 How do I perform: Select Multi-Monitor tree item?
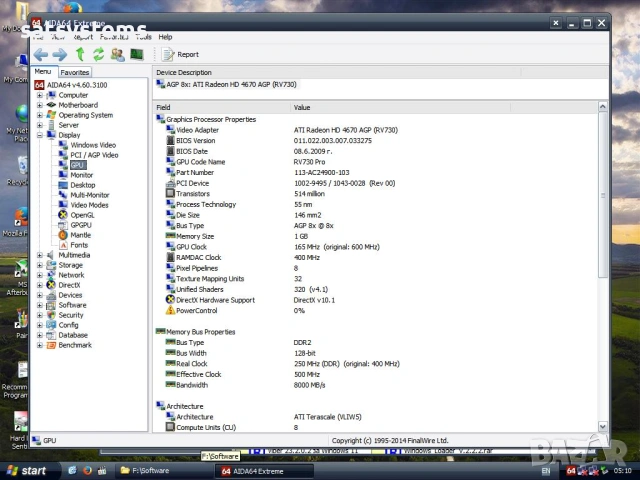(90, 195)
